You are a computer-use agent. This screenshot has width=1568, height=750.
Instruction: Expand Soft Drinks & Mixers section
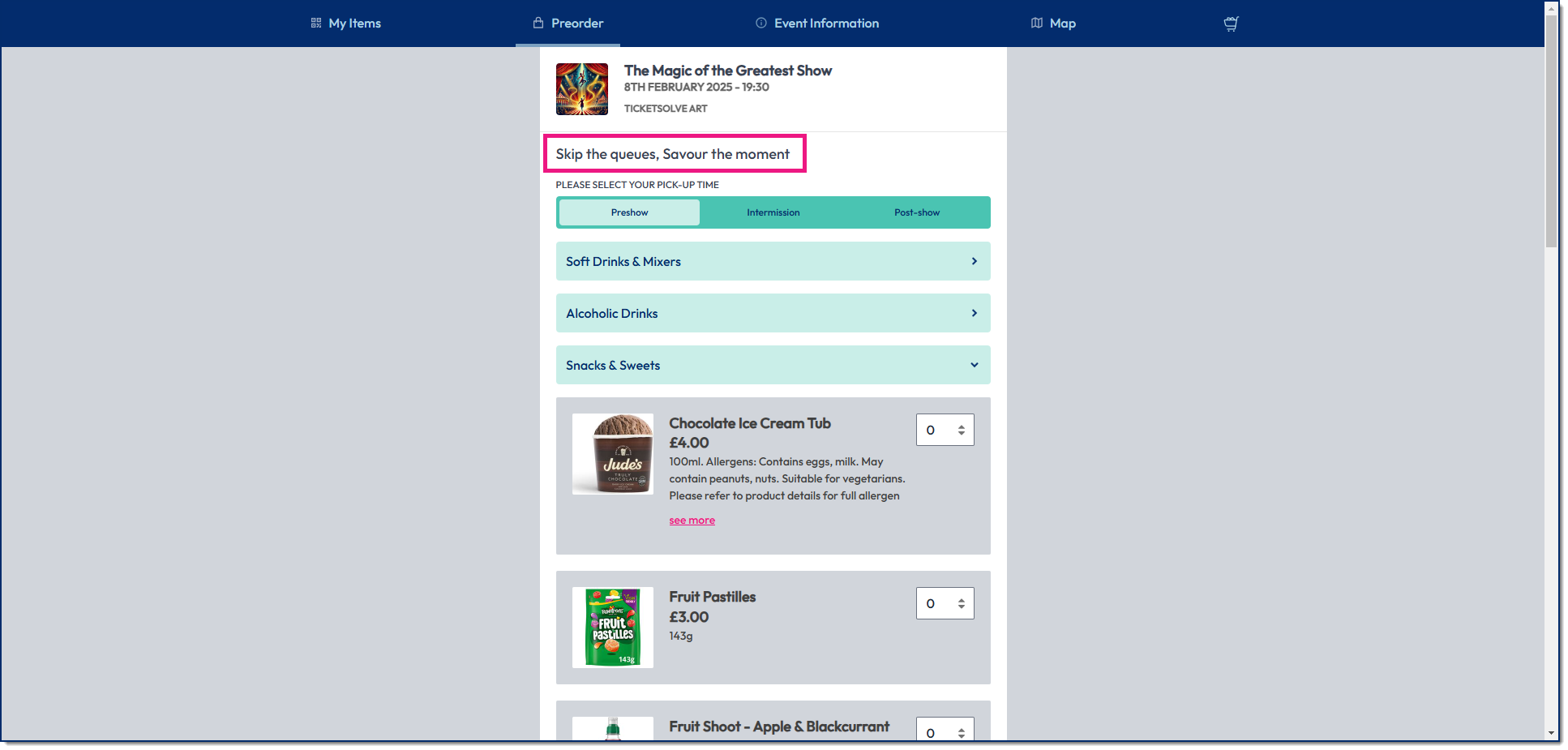[x=773, y=261]
